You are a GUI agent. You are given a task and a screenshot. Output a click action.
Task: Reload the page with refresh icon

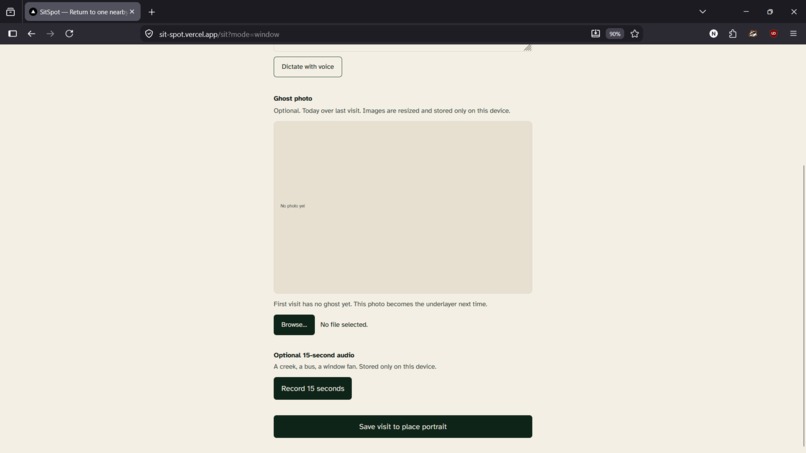[x=69, y=34]
